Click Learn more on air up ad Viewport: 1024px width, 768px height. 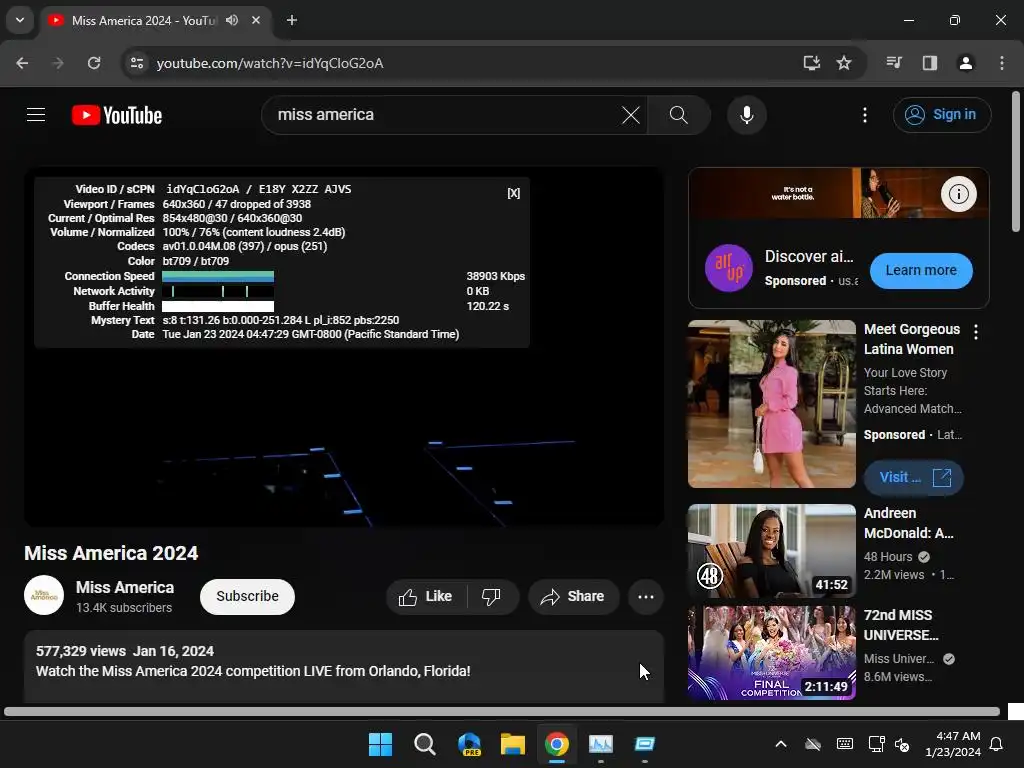click(x=921, y=270)
